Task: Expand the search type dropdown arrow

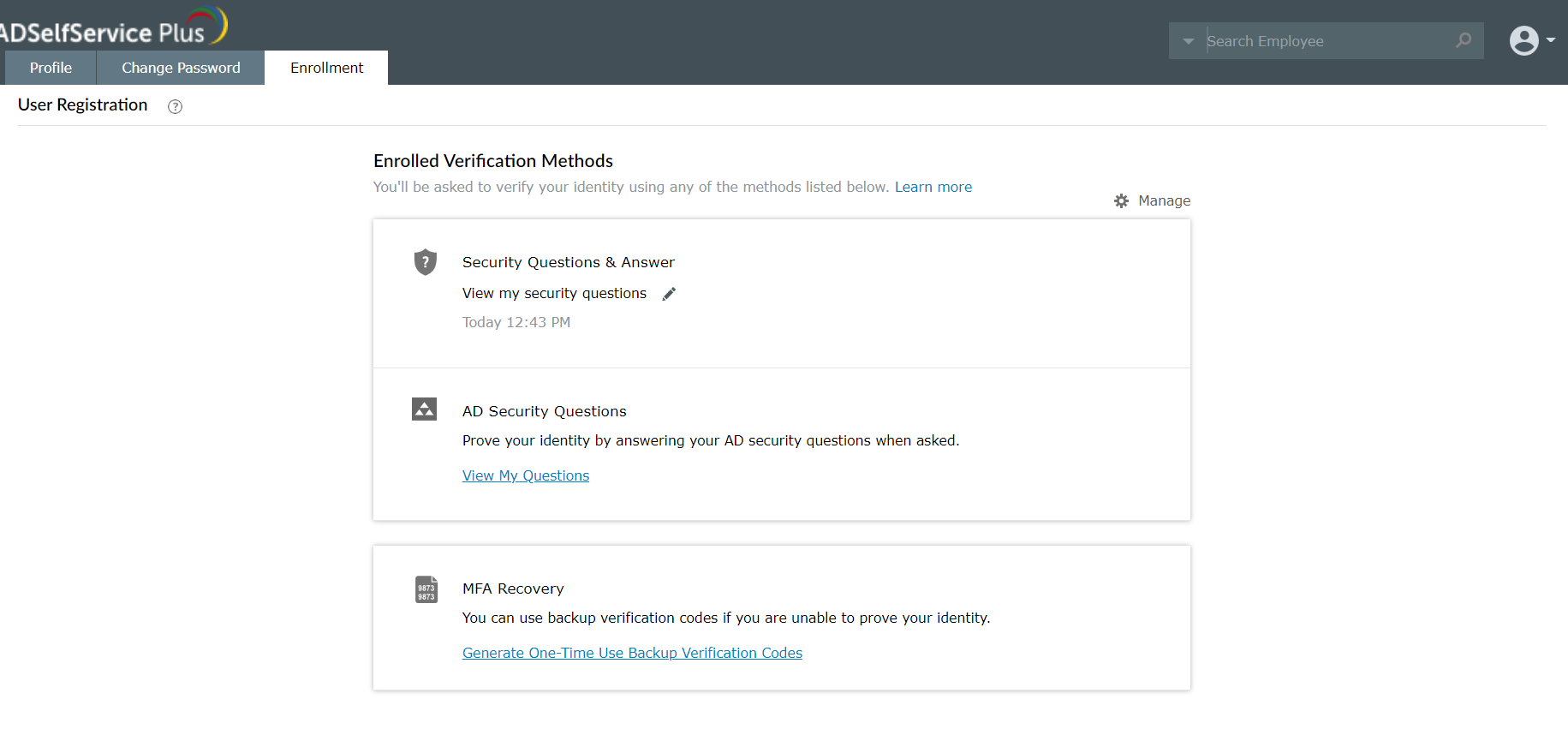Action: coord(1188,41)
